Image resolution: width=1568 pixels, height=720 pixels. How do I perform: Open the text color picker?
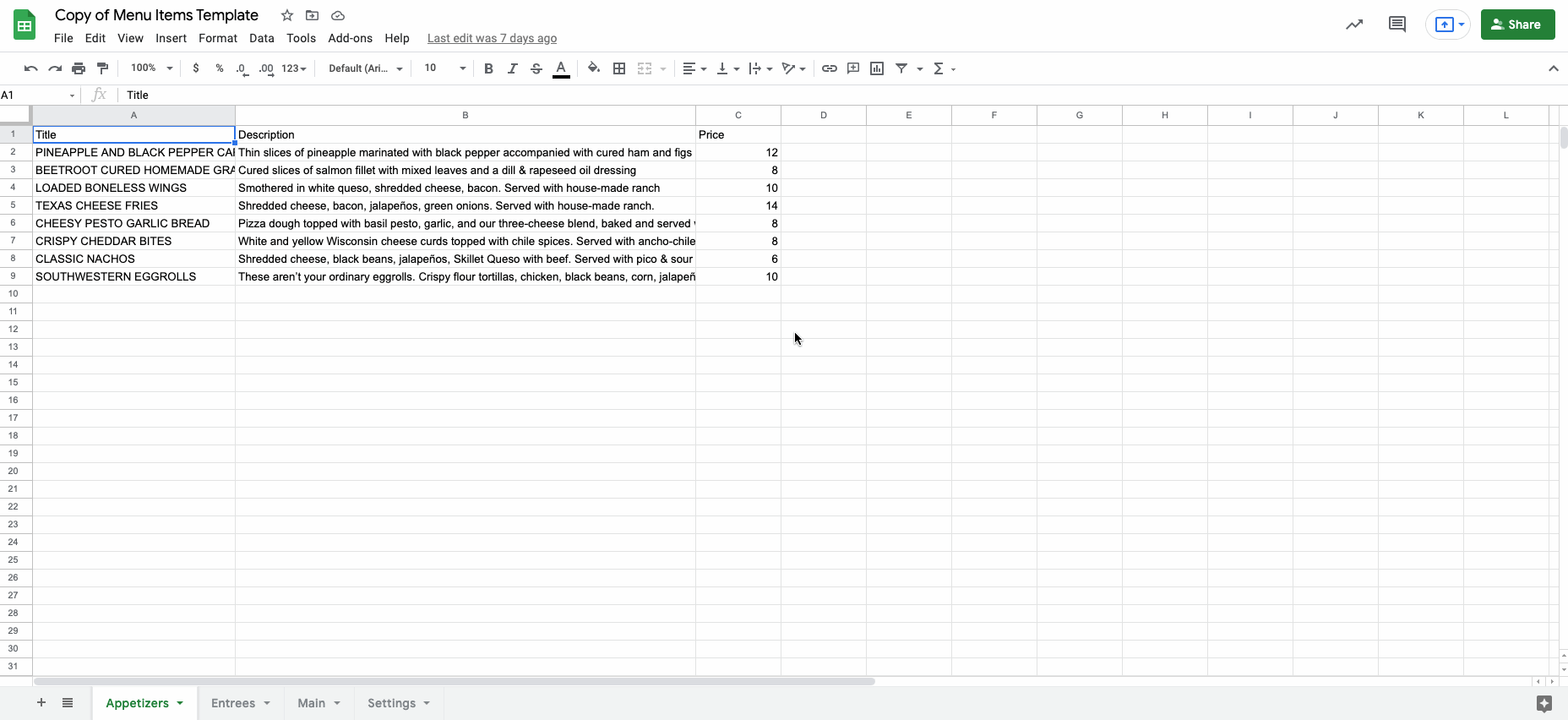coord(561,68)
